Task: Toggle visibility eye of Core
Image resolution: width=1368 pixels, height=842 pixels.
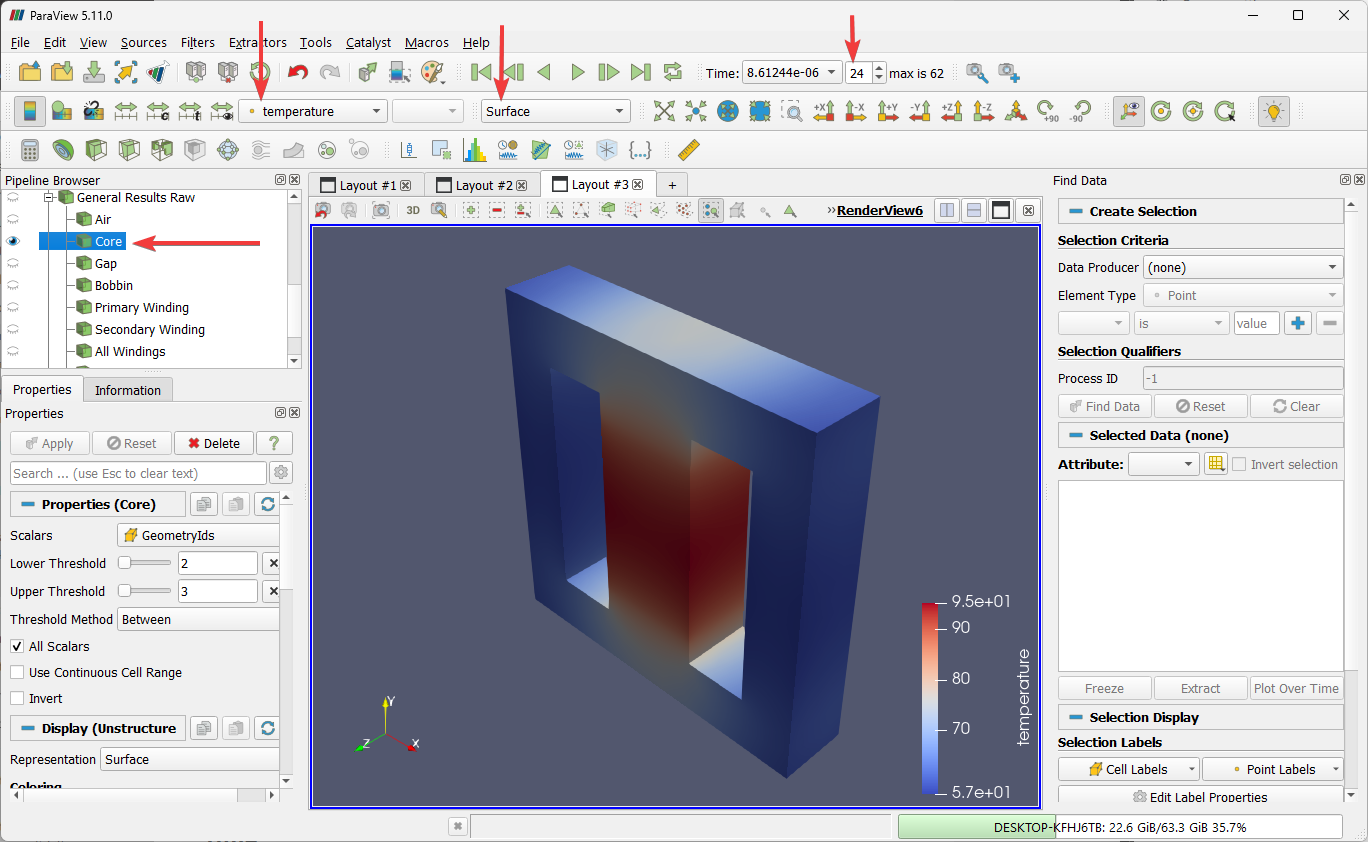Action: pos(13,241)
